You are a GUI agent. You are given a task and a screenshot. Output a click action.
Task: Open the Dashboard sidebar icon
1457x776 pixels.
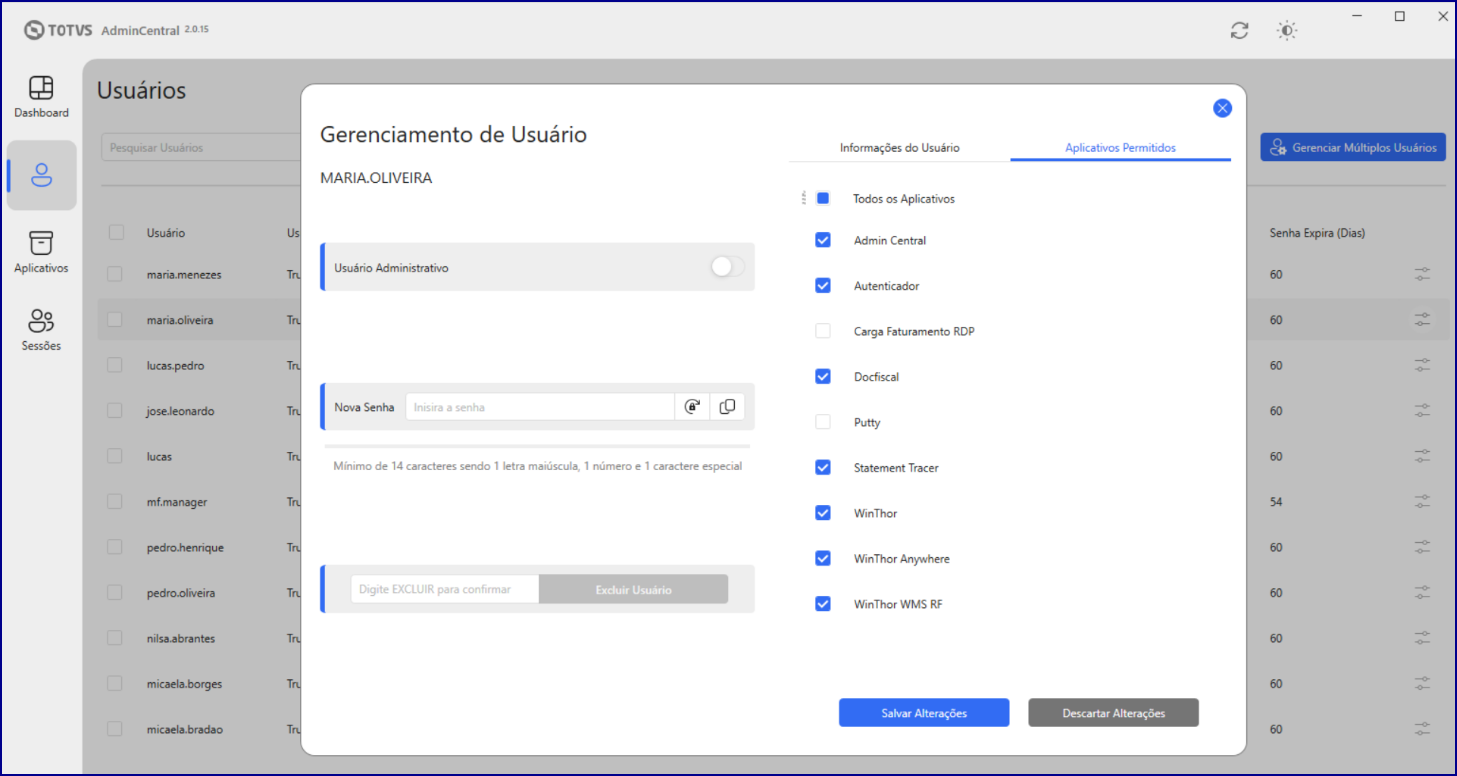pos(41,97)
